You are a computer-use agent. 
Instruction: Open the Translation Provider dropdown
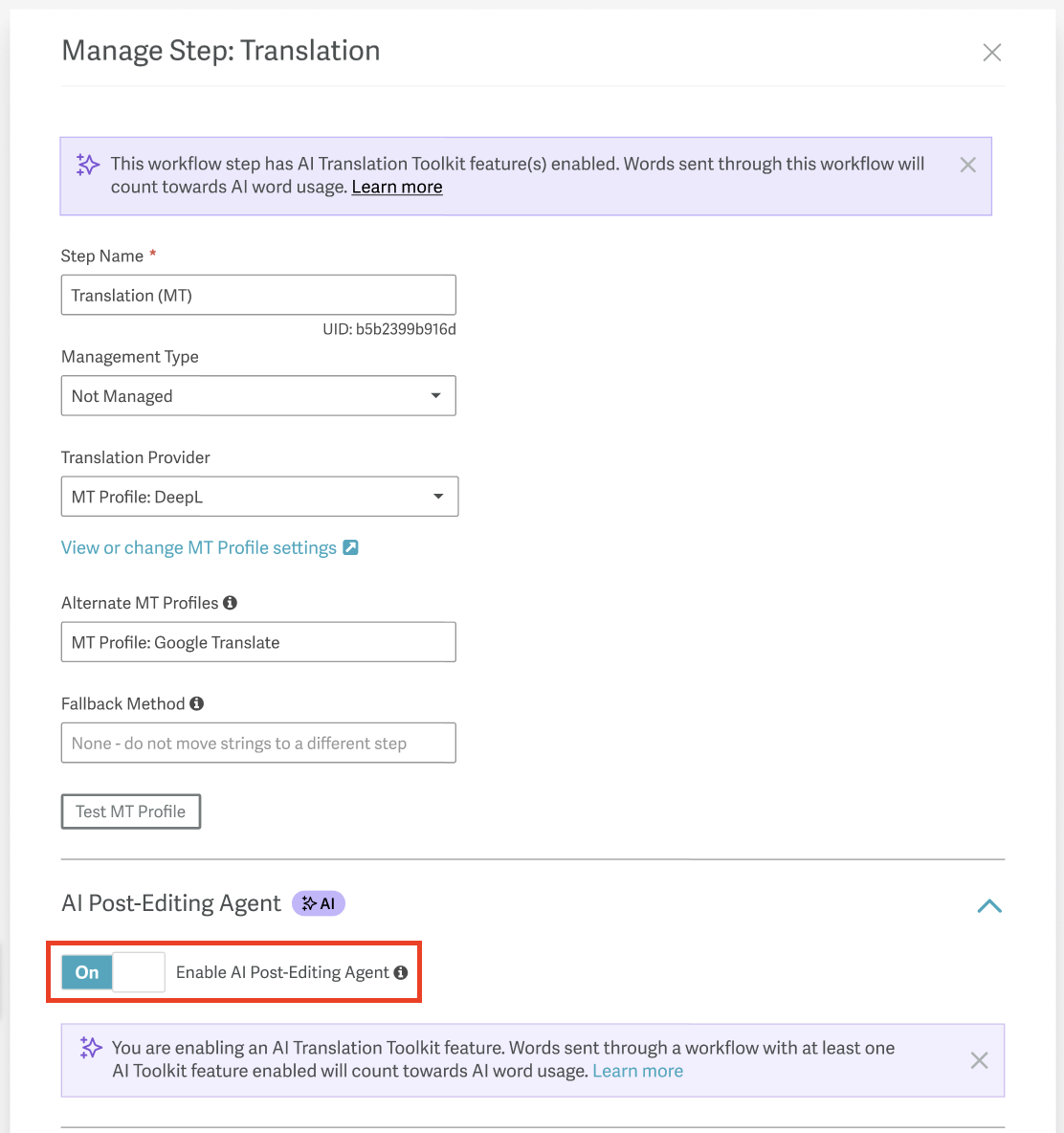pyautogui.click(x=260, y=497)
